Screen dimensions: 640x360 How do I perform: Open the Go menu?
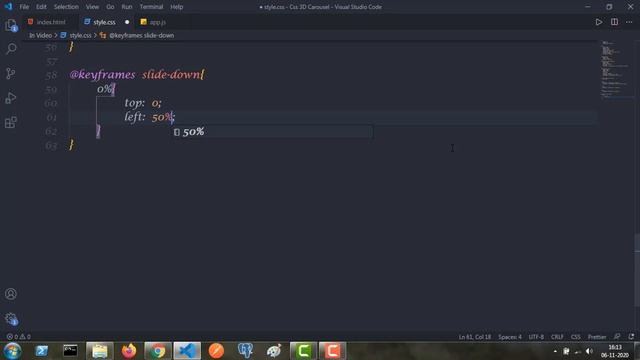(x=110, y=7)
